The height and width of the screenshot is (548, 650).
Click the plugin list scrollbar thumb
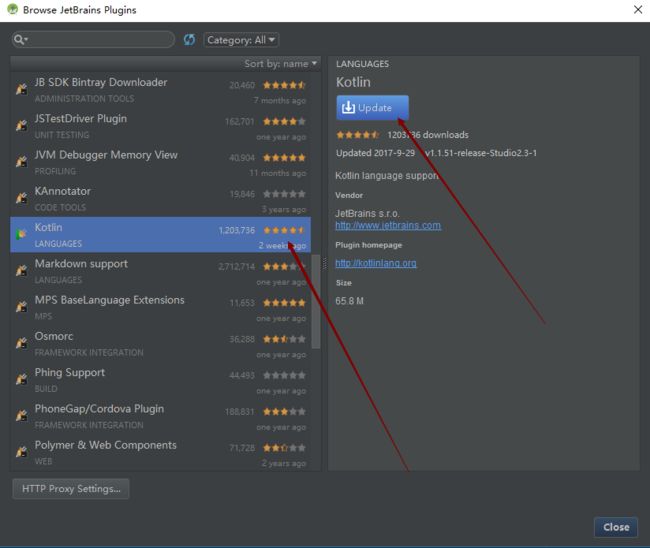[x=316, y=302]
